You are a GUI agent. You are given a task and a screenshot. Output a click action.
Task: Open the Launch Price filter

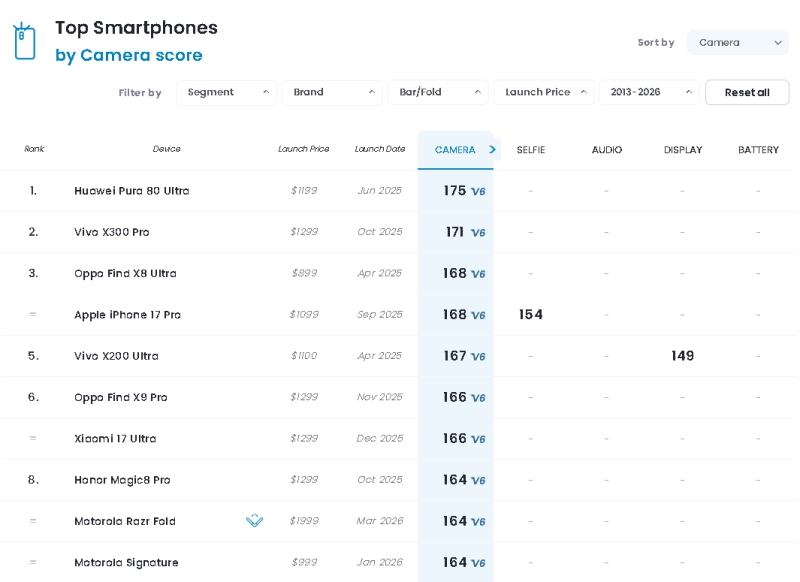point(544,93)
